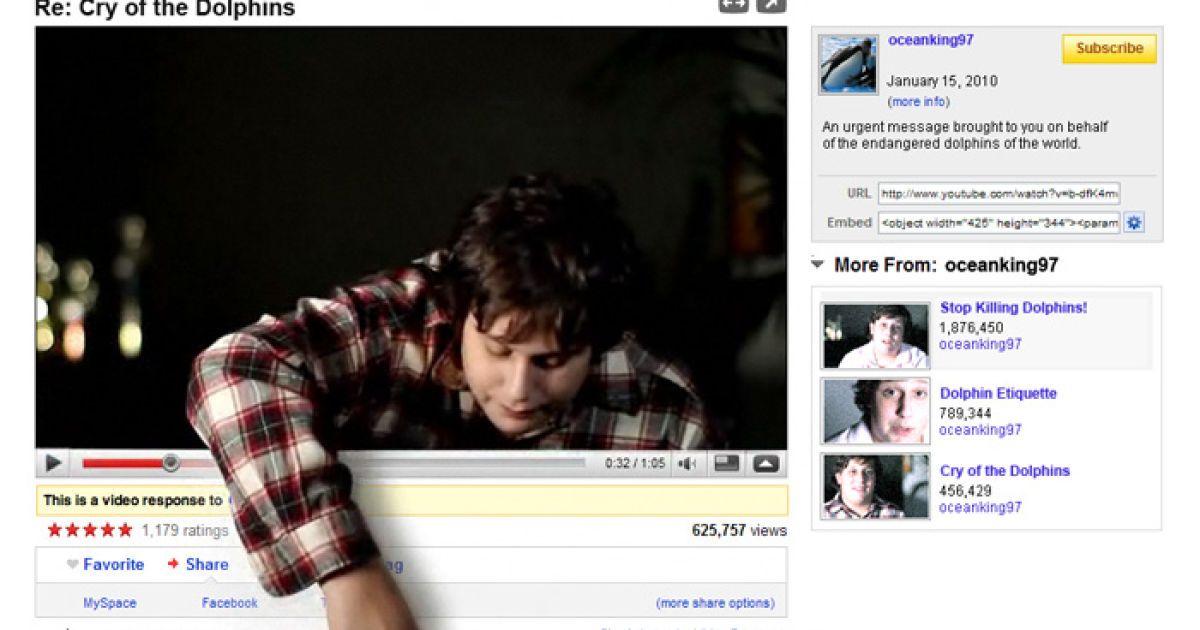Rate the video with the star rating
The width and height of the screenshot is (1200, 630).
tap(90, 530)
